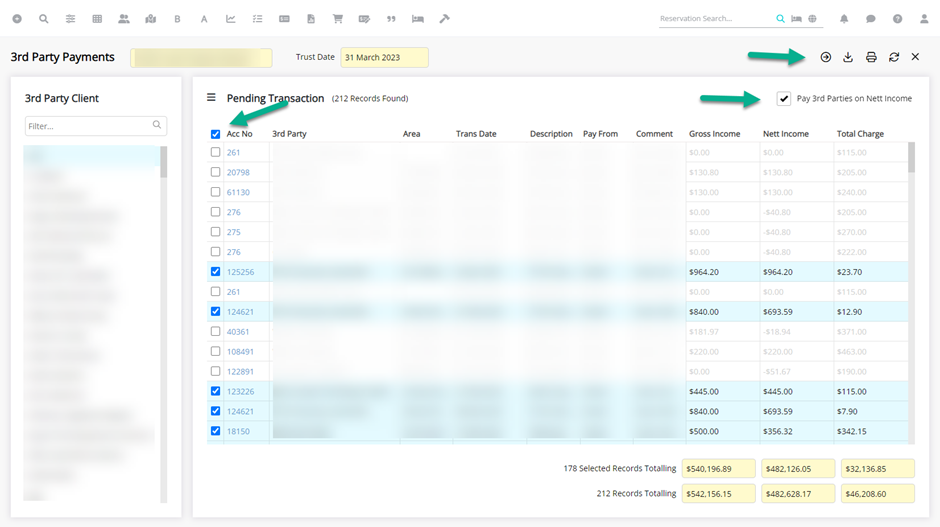Viewport: 940px width, 527px height.
Task: Open the help question mark icon
Action: pos(897,19)
